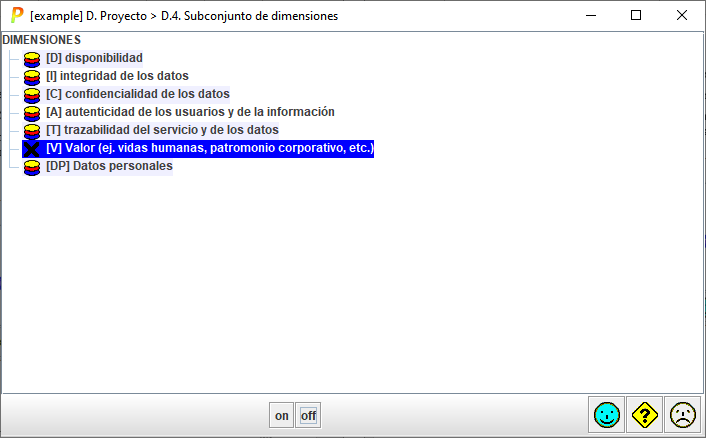The image size is (706, 438).
Task: Turn the selected dimension on
Action: coord(282,416)
